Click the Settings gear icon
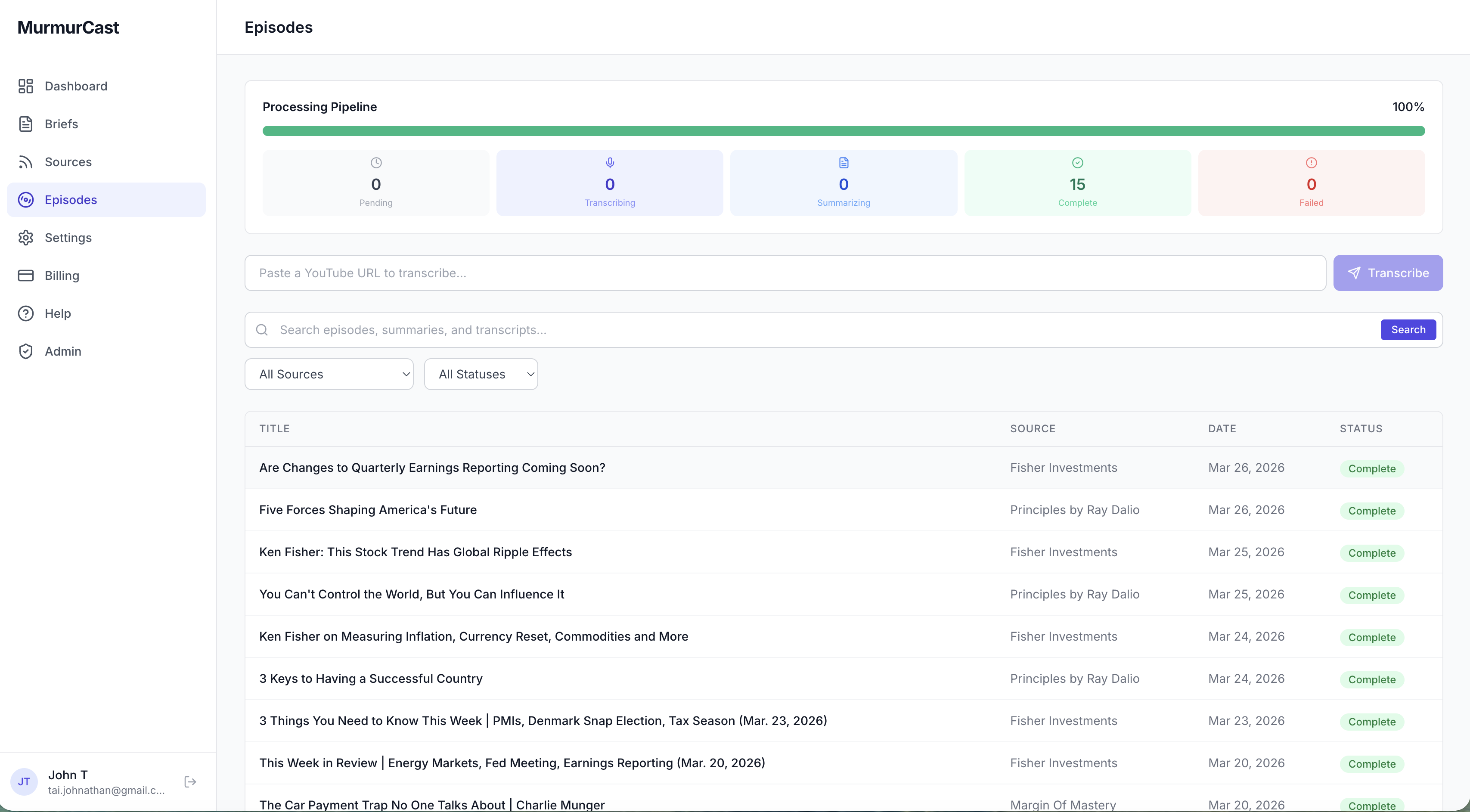This screenshot has width=1470, height=812. (26, 237)
